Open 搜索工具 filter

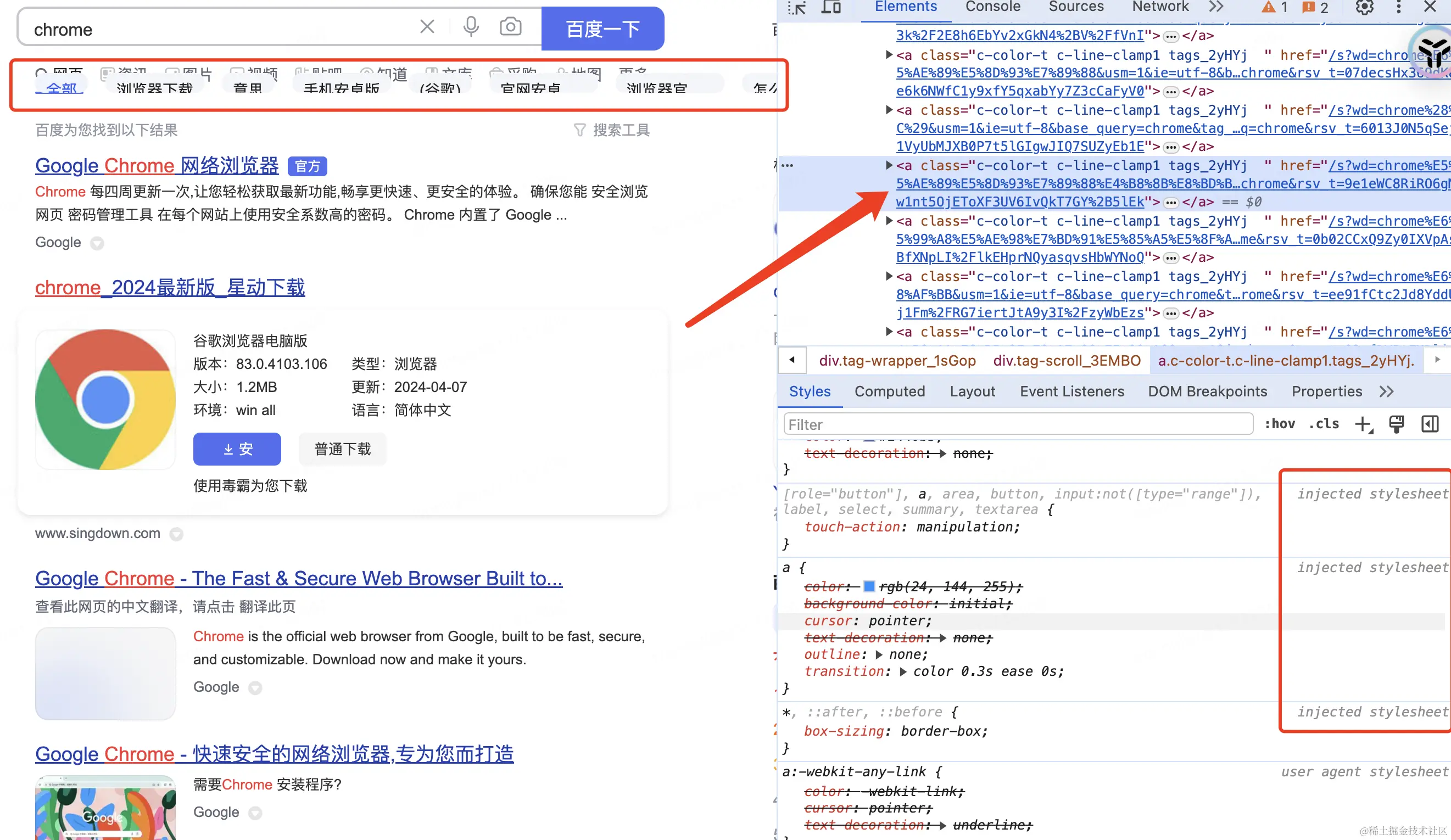pos(611,130)
